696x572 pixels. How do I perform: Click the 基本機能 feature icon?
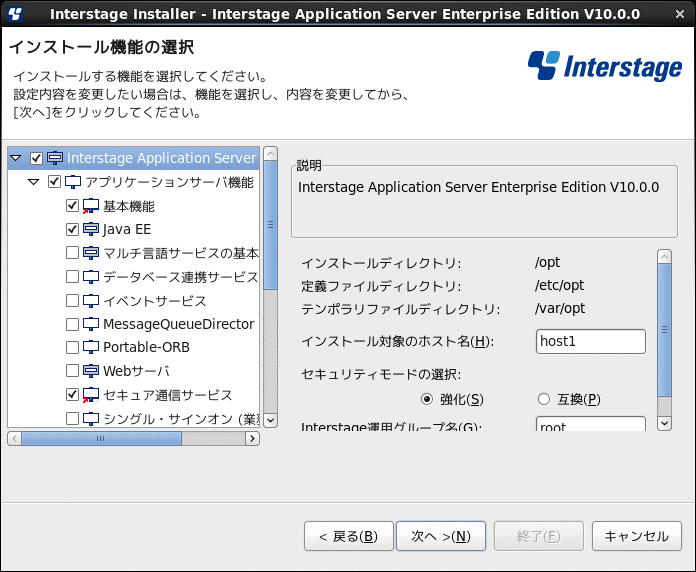91,206
